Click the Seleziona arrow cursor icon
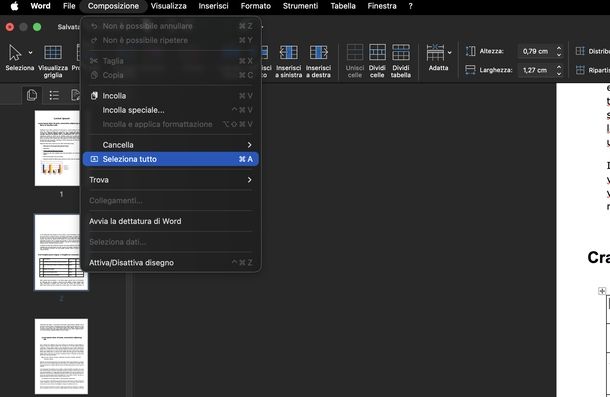Image resolution: width=610 pixels, height=397 pixels. click(x=15, y=53)
